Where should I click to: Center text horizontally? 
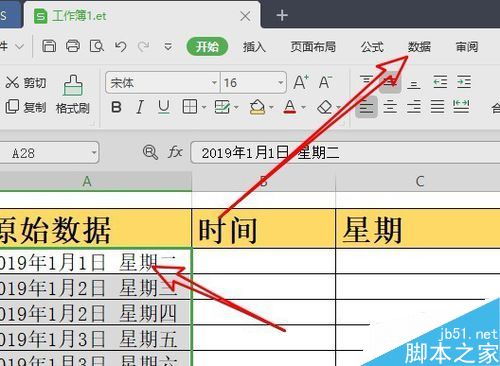pyautogui.click(x=390, y=107)
